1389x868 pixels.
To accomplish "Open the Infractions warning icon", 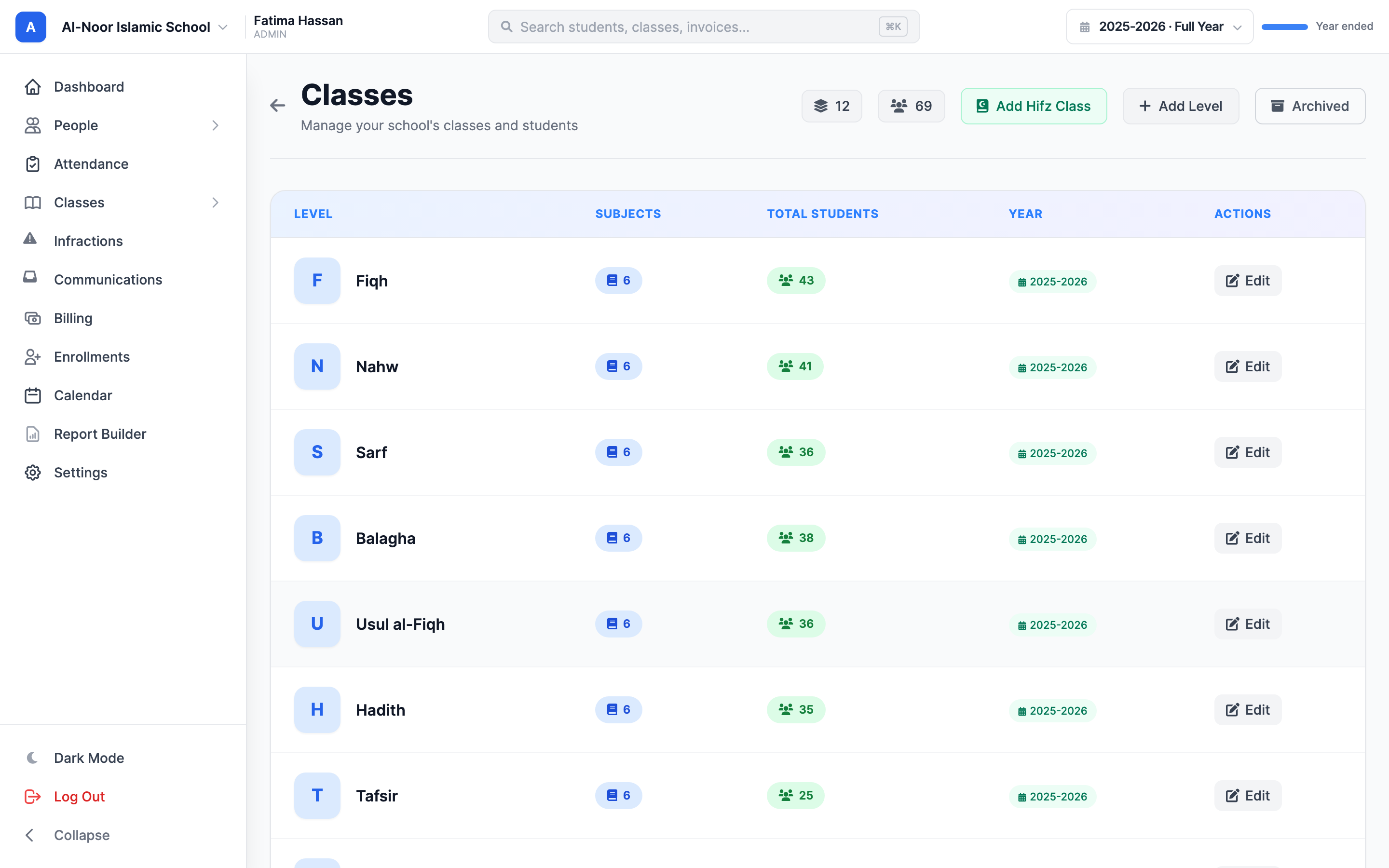I will pos(30,239).
